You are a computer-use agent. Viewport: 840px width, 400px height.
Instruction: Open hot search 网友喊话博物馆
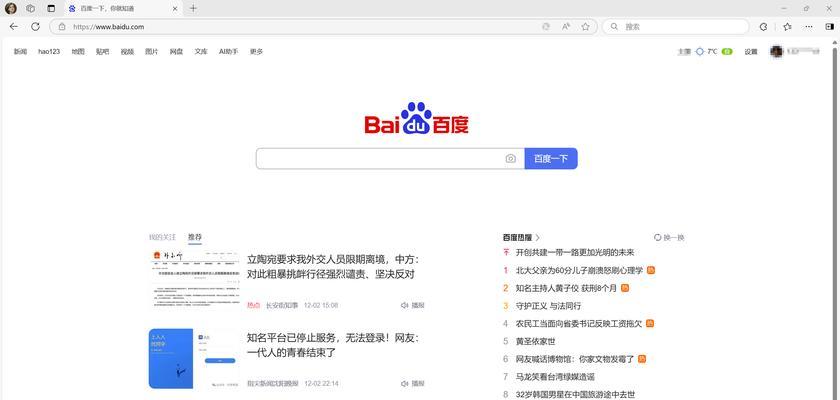pyautogui.click(x=575, y=359)
